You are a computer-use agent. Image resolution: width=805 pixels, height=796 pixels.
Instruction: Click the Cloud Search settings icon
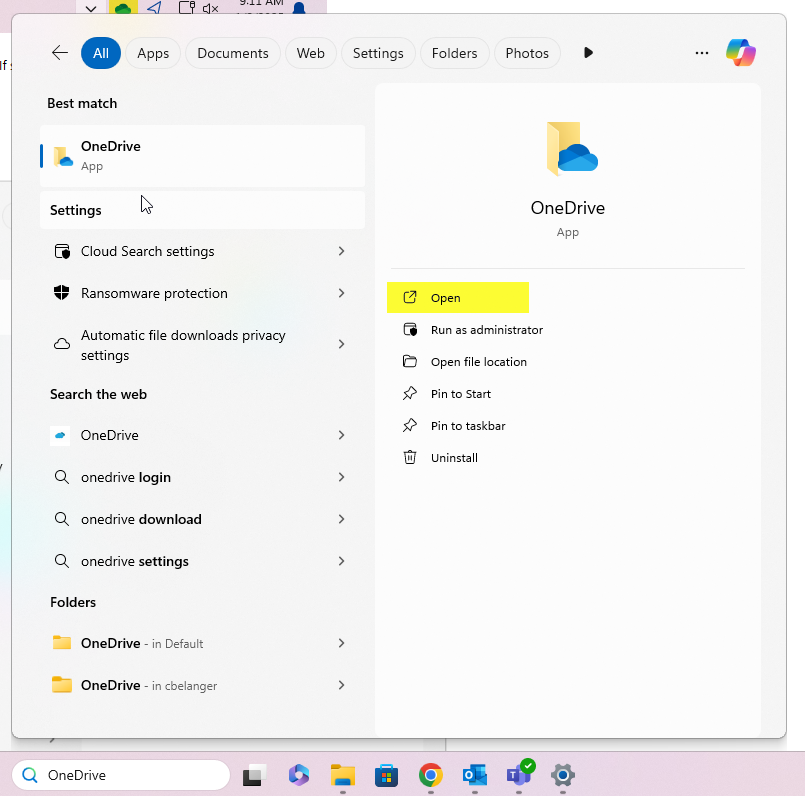click(x=62, y=251)
